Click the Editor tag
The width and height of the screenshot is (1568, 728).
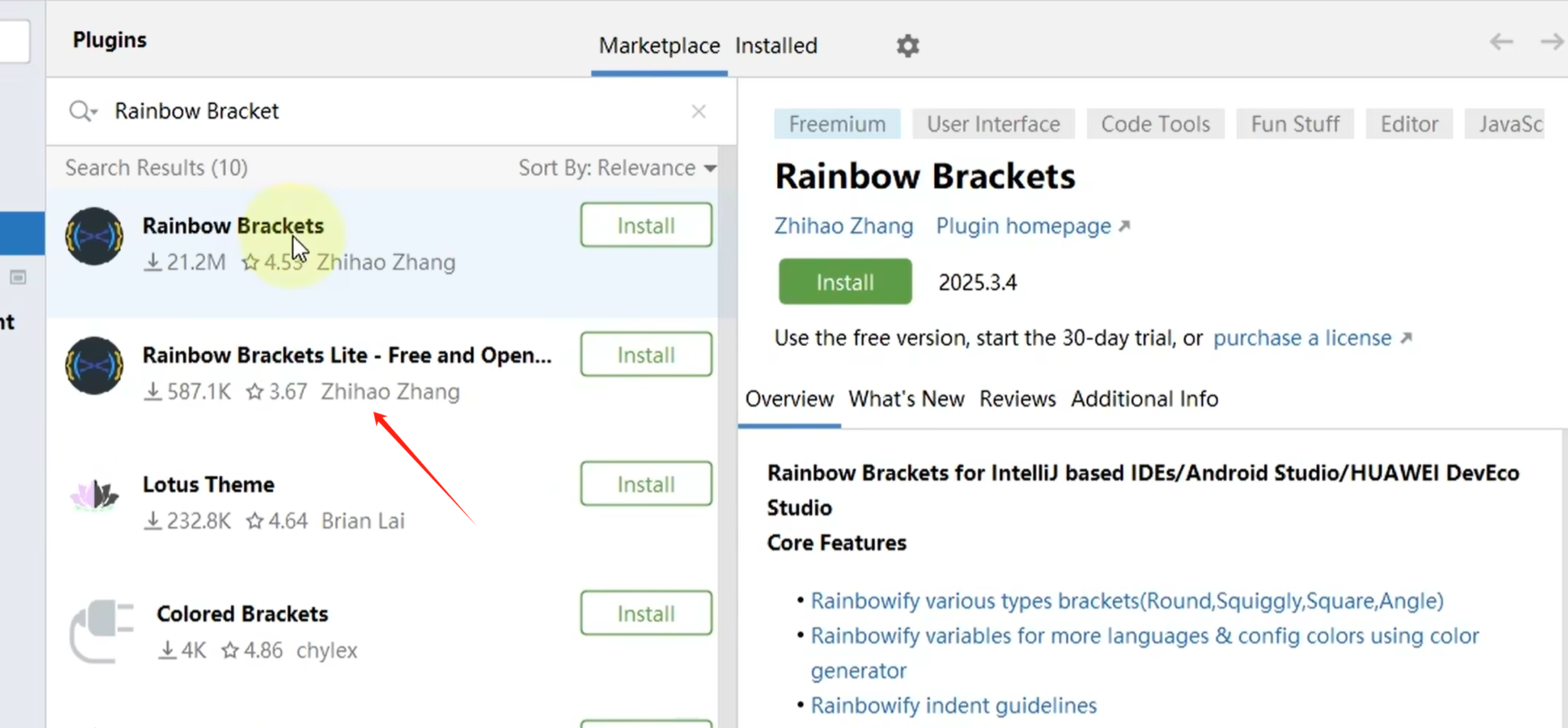click(1409, 124)
